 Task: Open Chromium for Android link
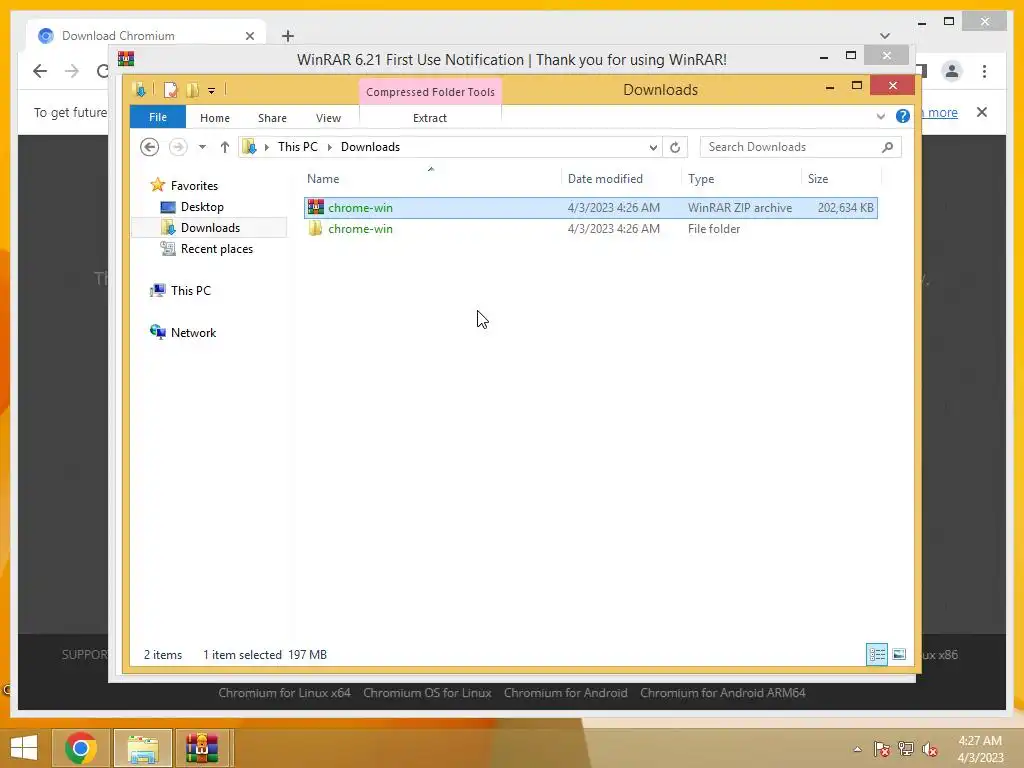(x=565, y=693)
